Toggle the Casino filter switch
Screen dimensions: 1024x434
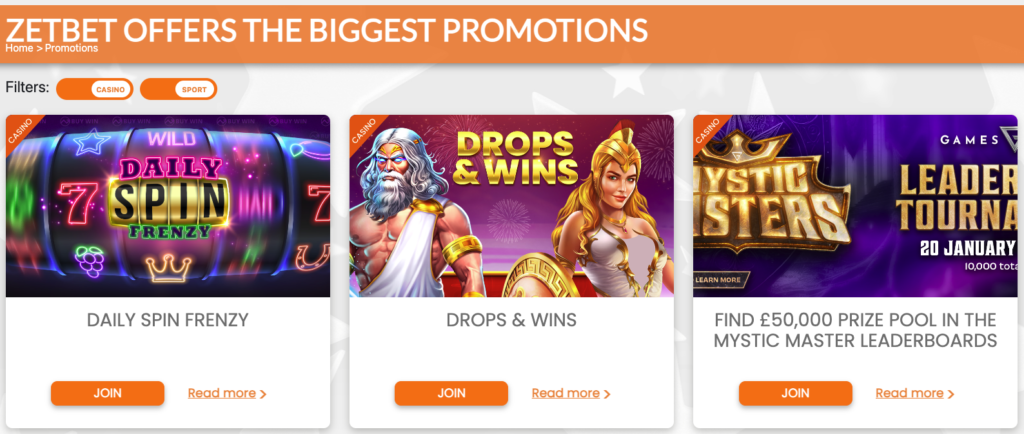pyautogui.click(x=95, y=89)
